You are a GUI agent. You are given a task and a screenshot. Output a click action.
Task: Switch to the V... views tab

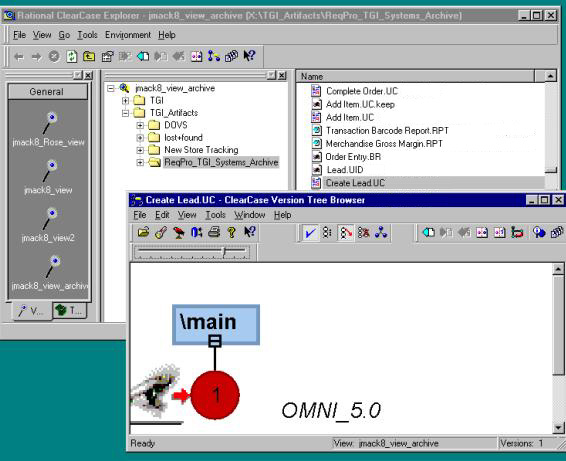coord(32,310)
